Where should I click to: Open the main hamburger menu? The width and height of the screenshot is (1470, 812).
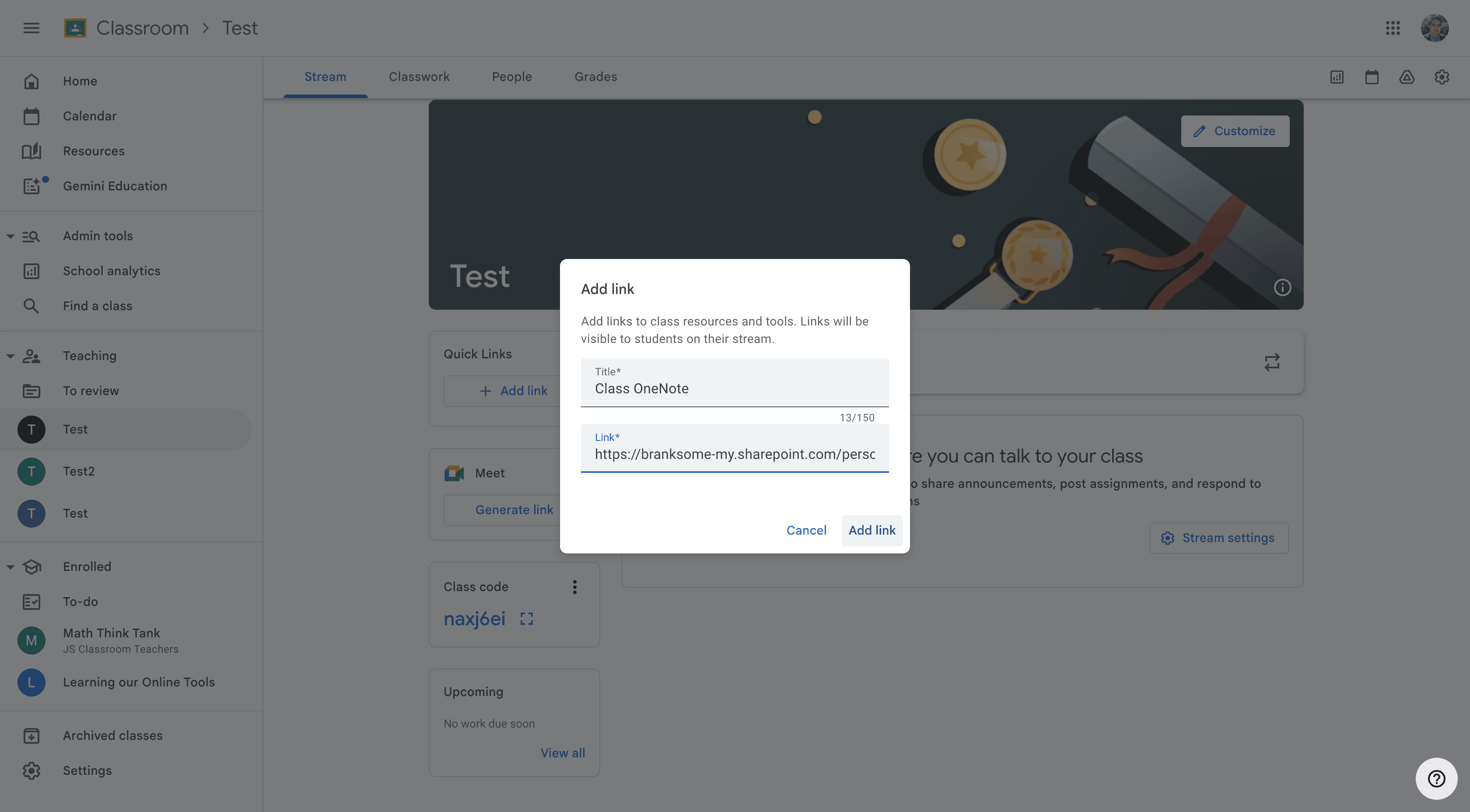coord(31,28)
